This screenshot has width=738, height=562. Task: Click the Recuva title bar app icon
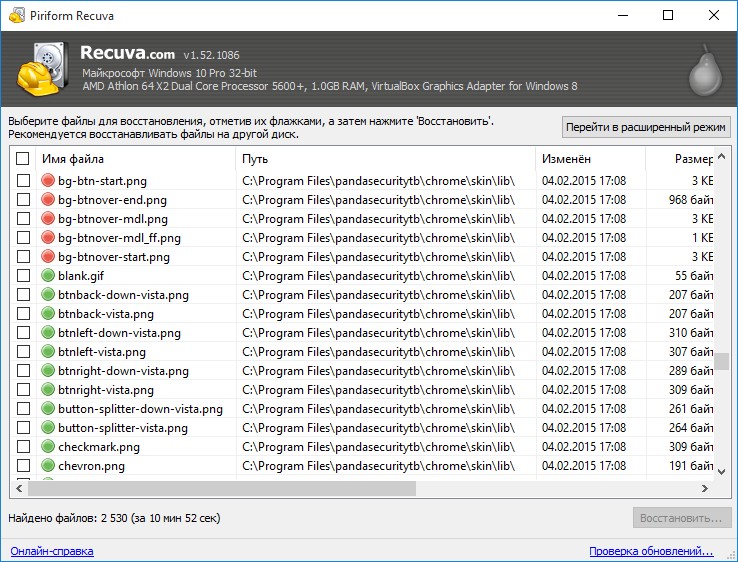pyautogui.click(x=16, y=16)
